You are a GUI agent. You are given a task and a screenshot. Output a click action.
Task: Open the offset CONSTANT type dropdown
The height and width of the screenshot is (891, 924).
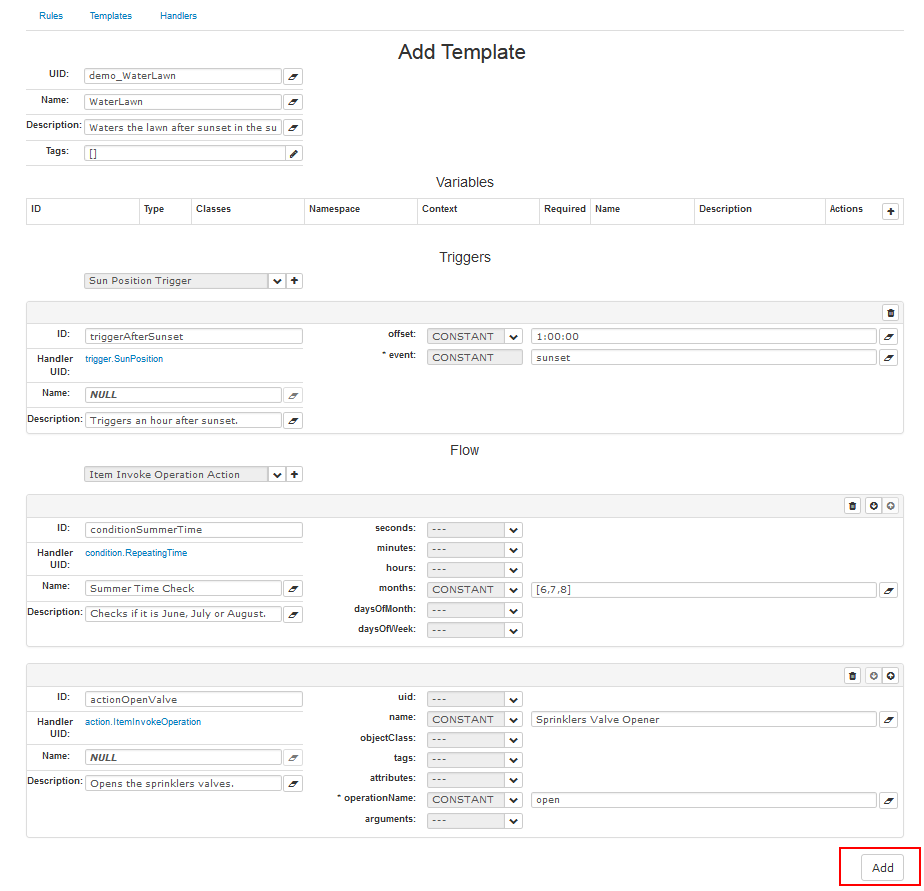point(513,337)
